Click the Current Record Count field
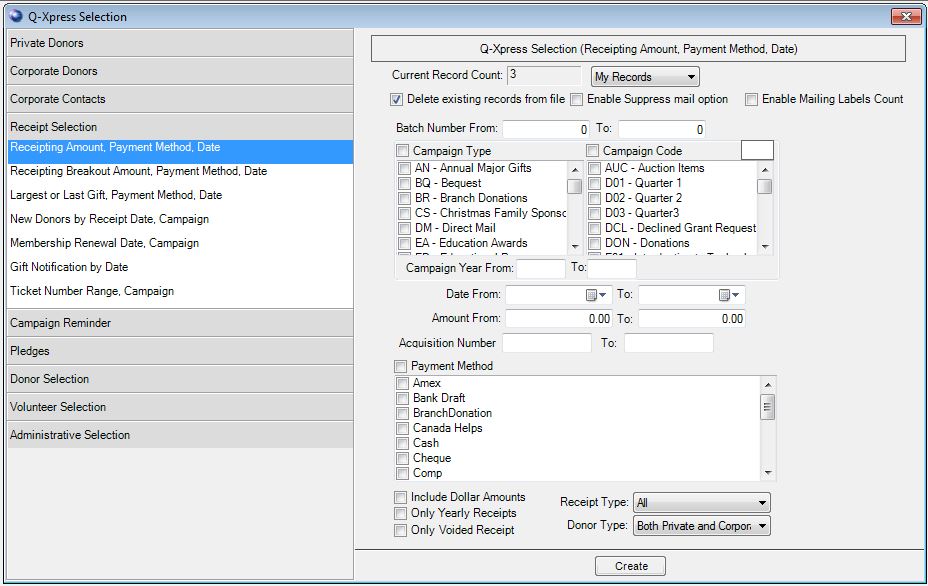The image size is (928, 586). (544, 75)
